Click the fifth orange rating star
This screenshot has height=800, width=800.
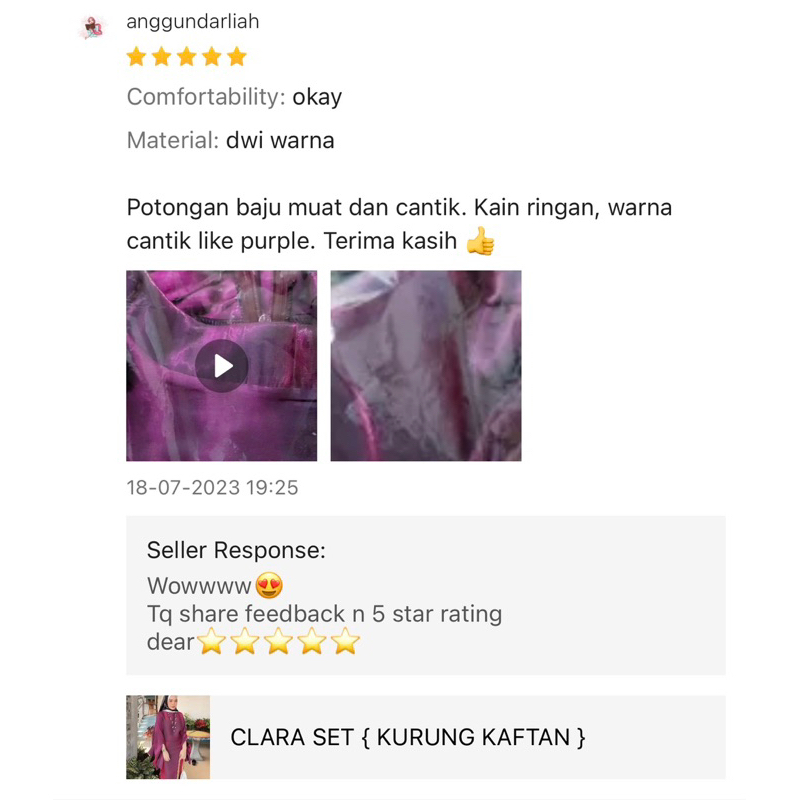(237, 57)
